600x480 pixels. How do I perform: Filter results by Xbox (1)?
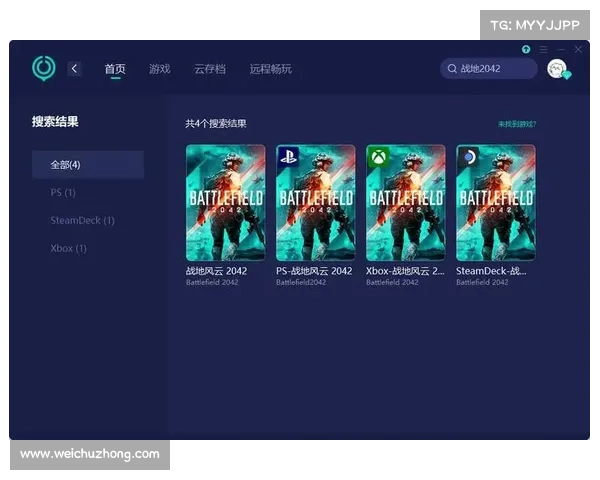(68, 248)
